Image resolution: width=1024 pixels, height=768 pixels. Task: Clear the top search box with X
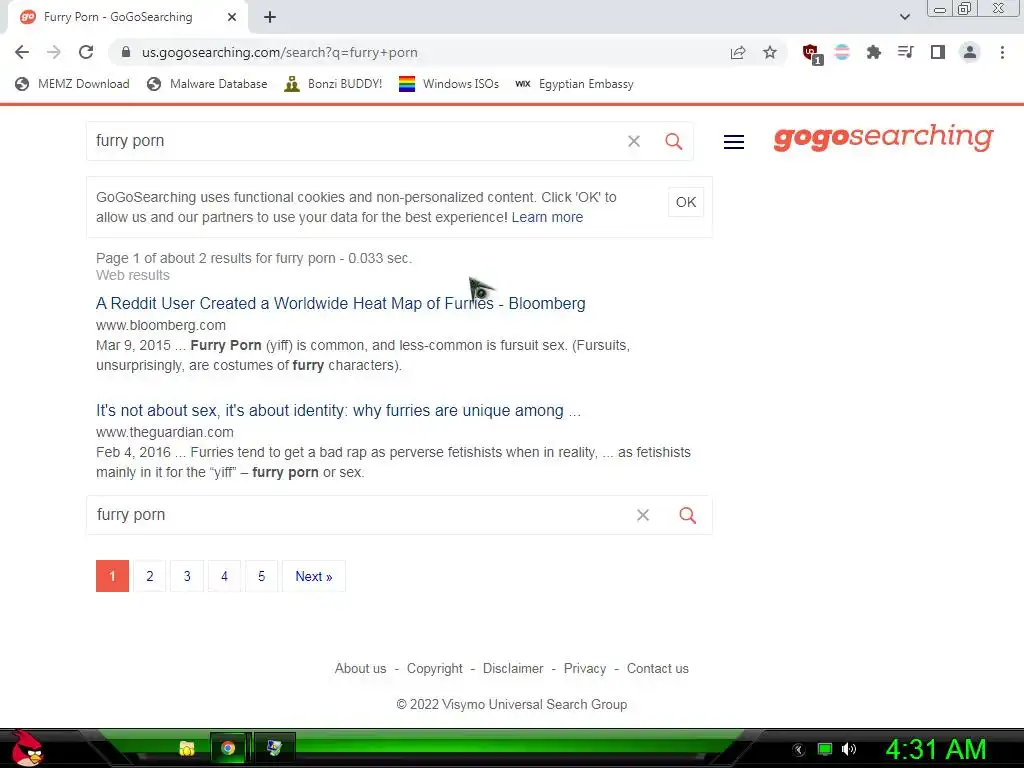[x=633, y=141]
